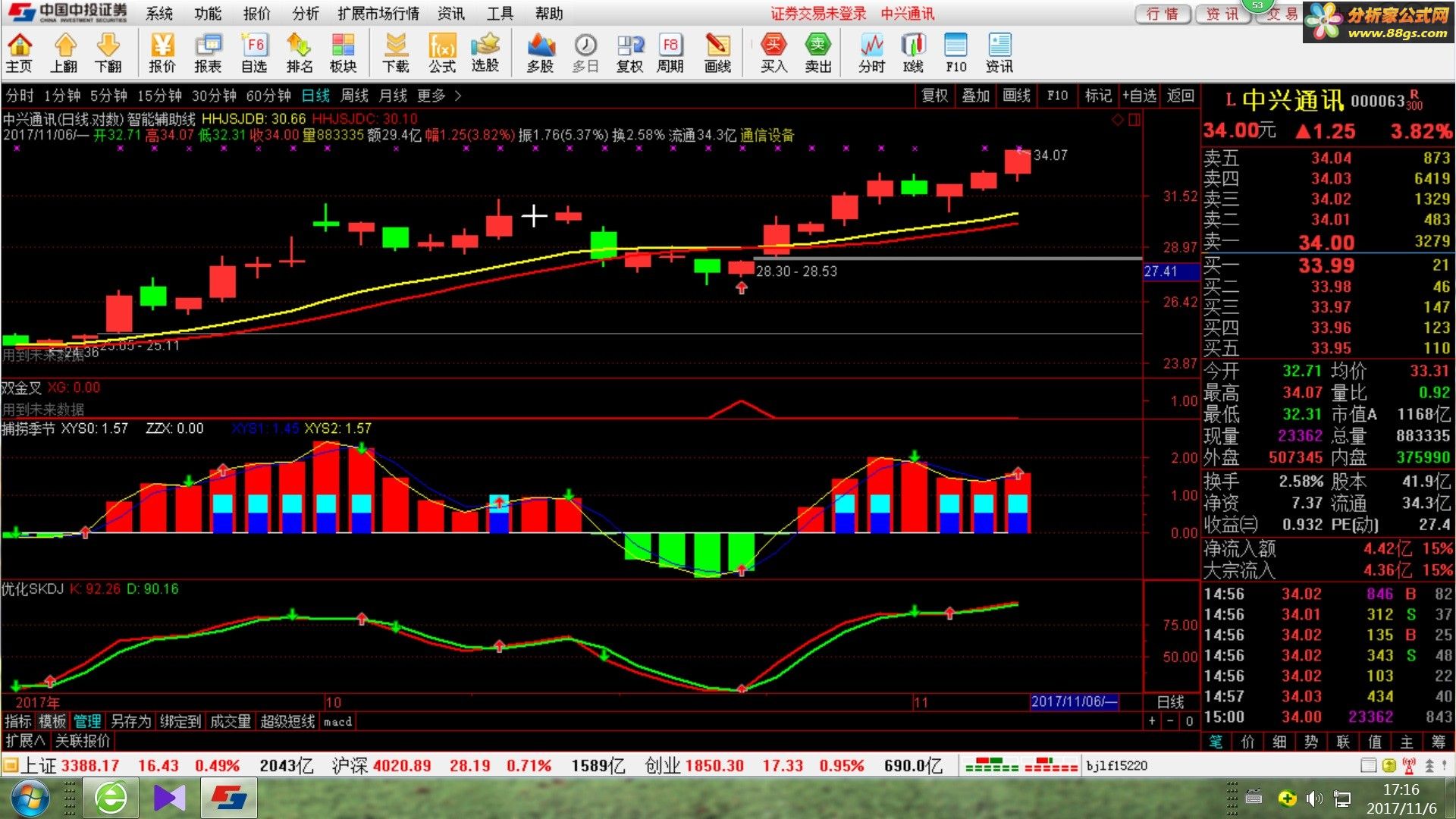Open the F10 company info icon
This screenshot has height=819, width=1456.
956,54
